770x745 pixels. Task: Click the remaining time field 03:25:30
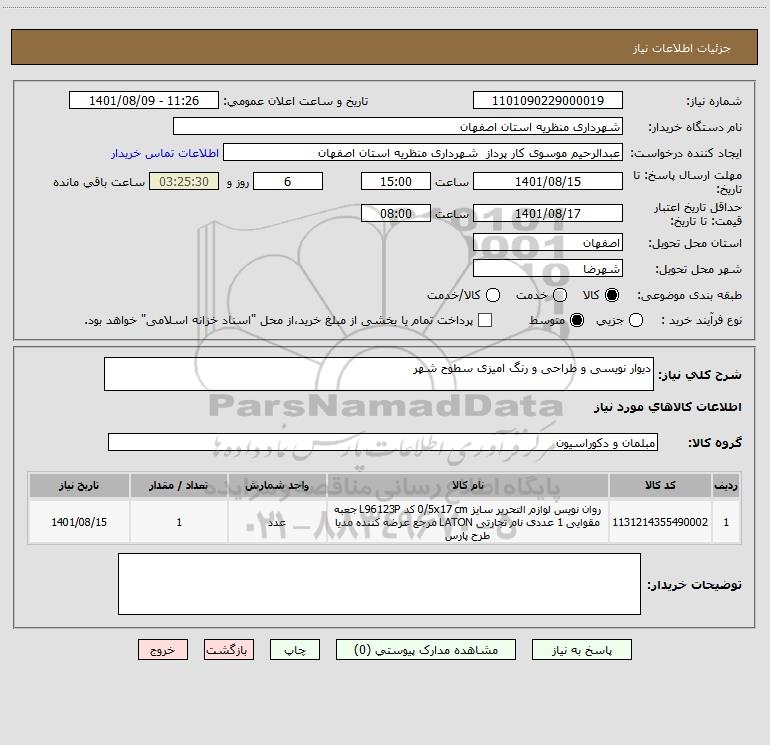point(184,181)
